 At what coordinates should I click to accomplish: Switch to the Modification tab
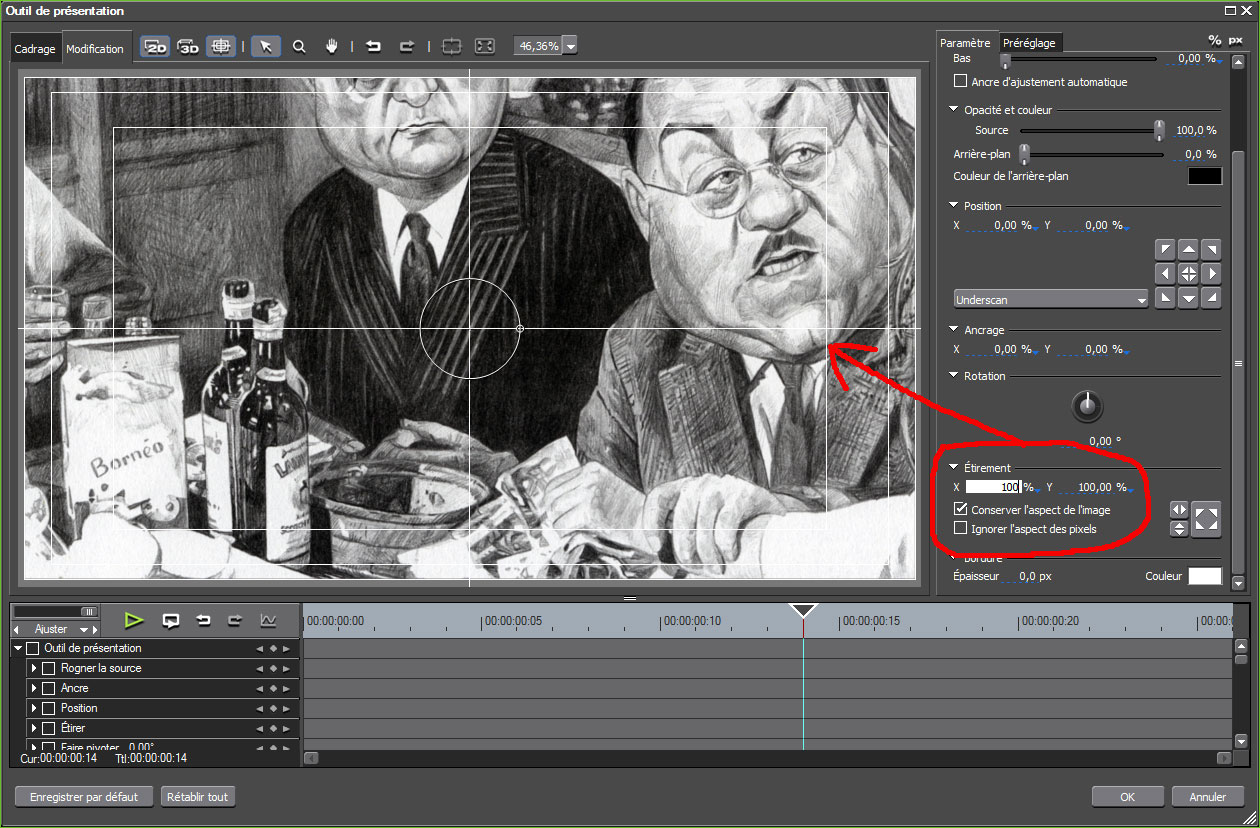pyautogui.click(x=95, y=49)
